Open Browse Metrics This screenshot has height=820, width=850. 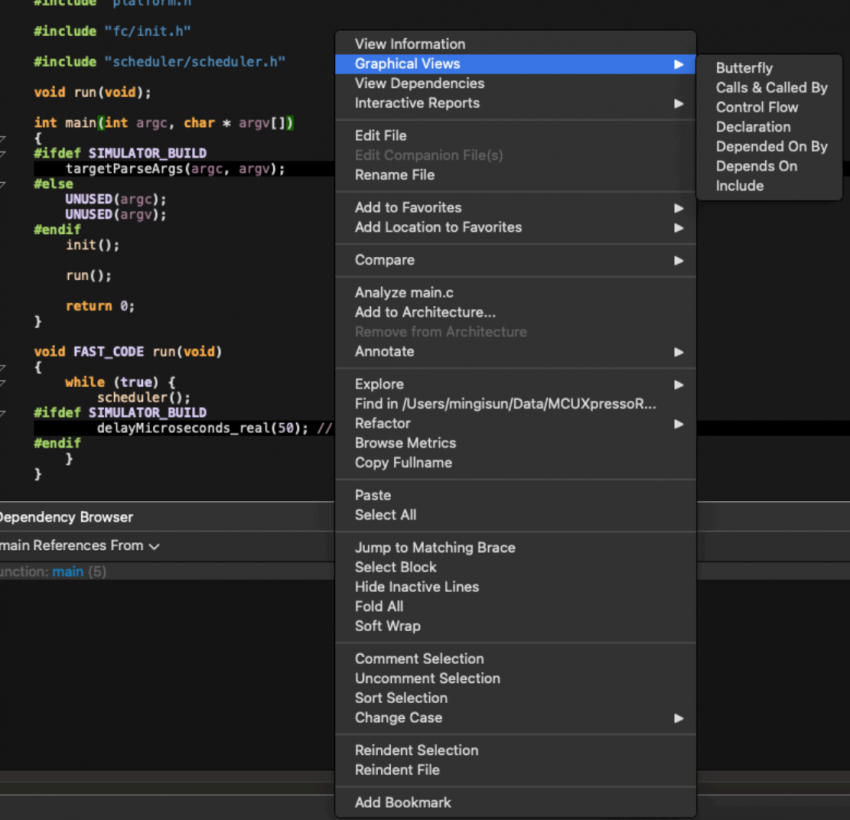tap(405, 443)
